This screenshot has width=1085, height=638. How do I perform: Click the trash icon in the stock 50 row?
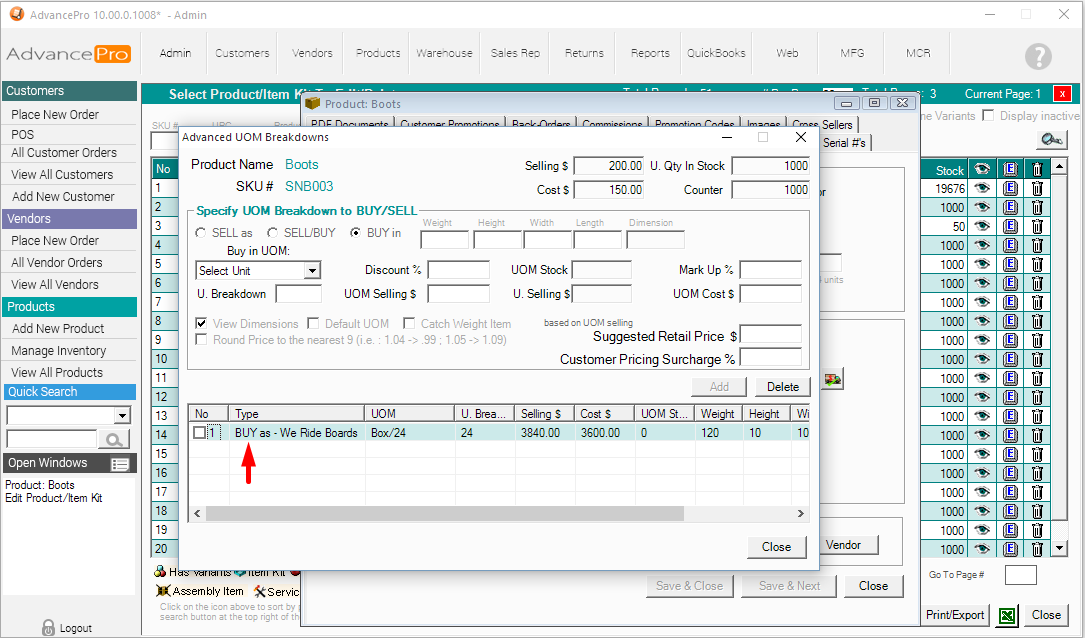click(1037, 226)
